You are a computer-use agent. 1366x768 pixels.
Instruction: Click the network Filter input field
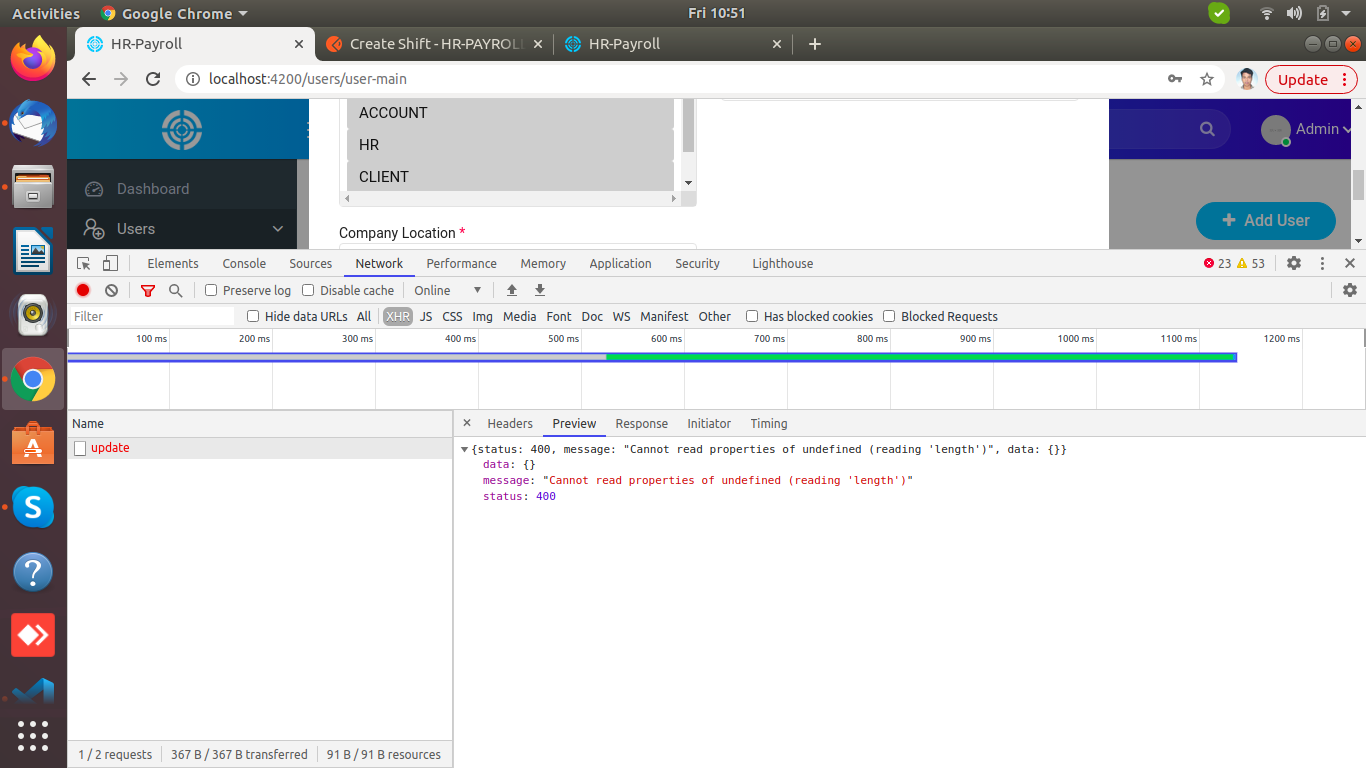click(150, 316)
